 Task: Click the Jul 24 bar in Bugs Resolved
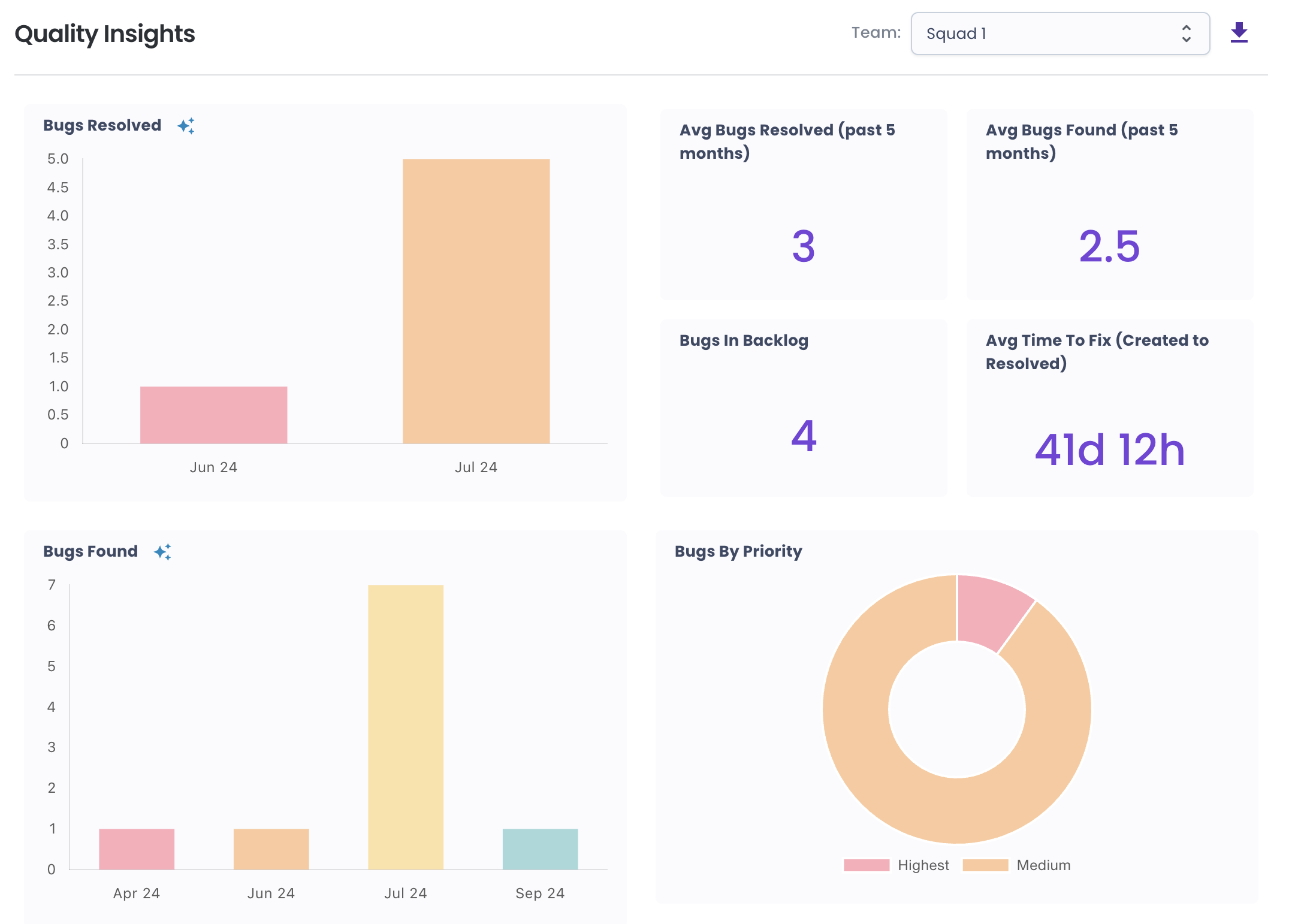476,301
